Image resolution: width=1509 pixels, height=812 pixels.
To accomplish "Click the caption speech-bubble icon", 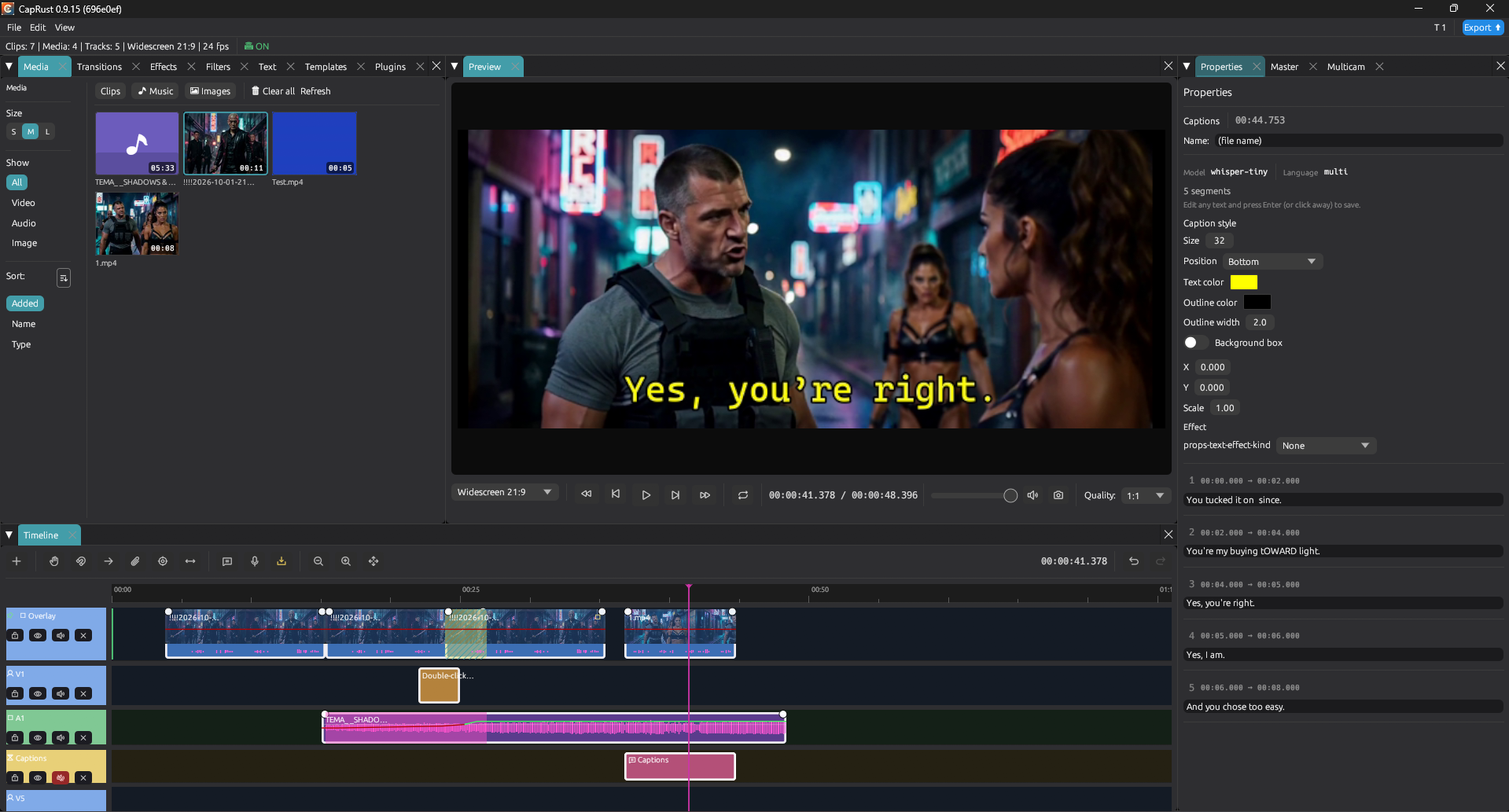I will click(227, 561).
